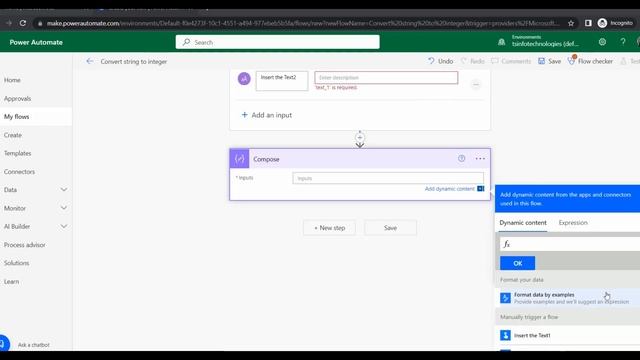Viewport: 640px width, 360px height.
Task: Select the flow name Convert string to integer
Action: point(134,62)
